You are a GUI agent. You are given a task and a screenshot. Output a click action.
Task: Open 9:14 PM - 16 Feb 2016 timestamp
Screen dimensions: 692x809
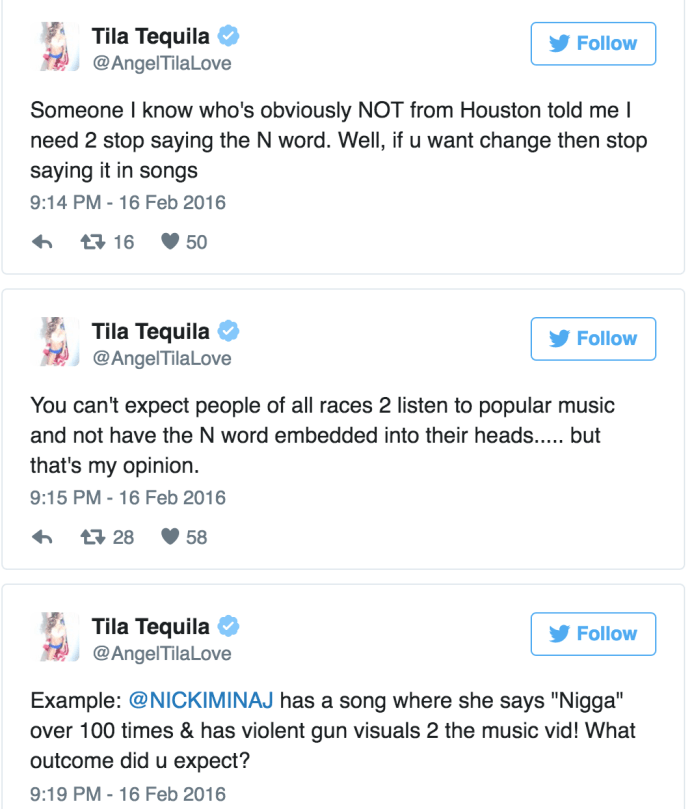pos(129,202)
